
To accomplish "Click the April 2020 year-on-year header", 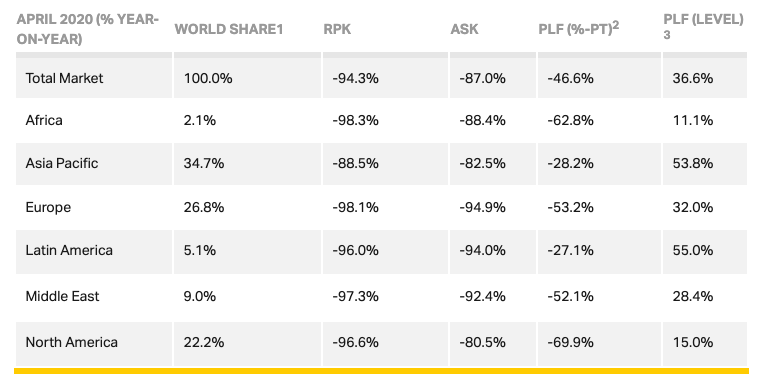I will click(x=88, y=29).
